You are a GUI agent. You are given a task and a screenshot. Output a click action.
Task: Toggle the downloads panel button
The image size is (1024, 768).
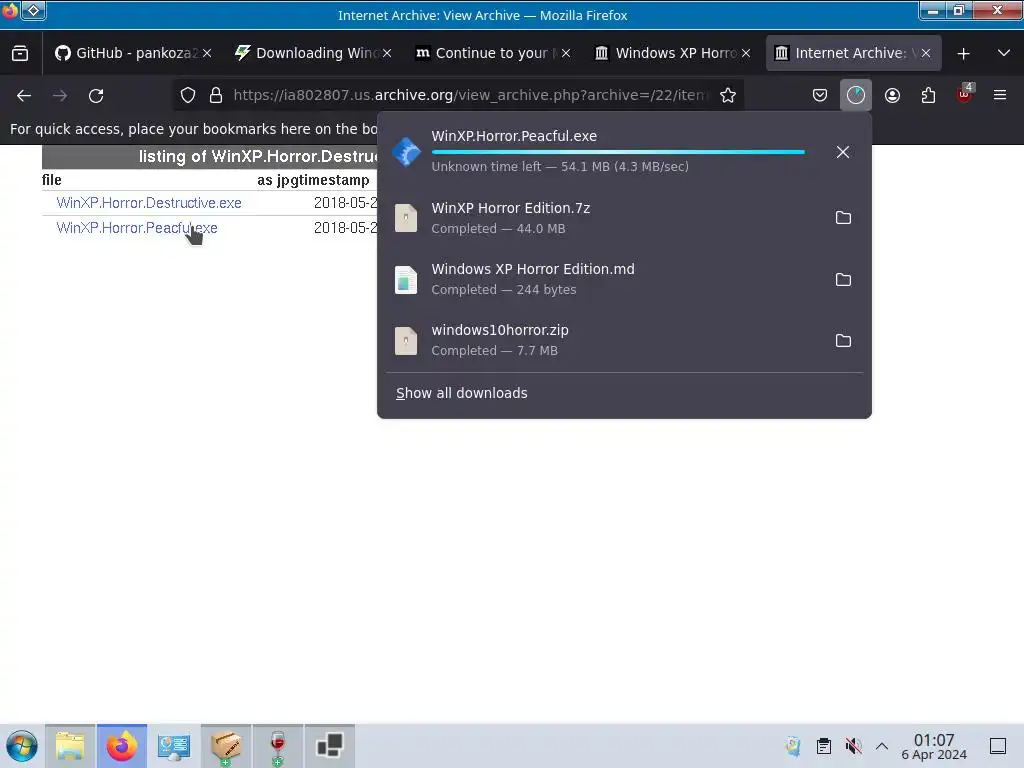pos(856,95)
